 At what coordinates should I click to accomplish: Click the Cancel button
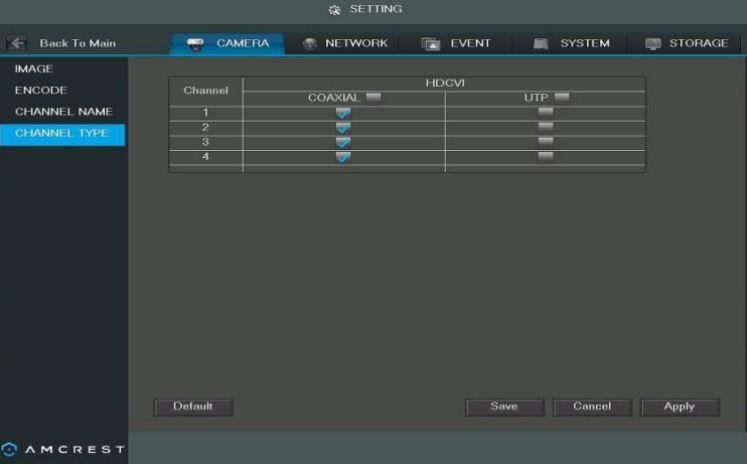(592, 407)
